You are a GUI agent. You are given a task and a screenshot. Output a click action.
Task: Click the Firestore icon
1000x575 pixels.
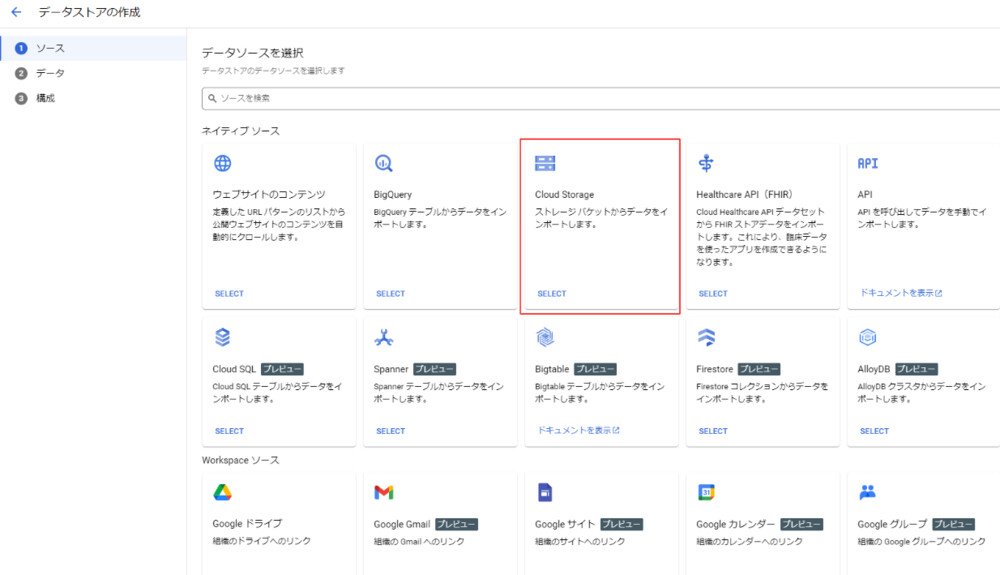(x=706, y=337)
